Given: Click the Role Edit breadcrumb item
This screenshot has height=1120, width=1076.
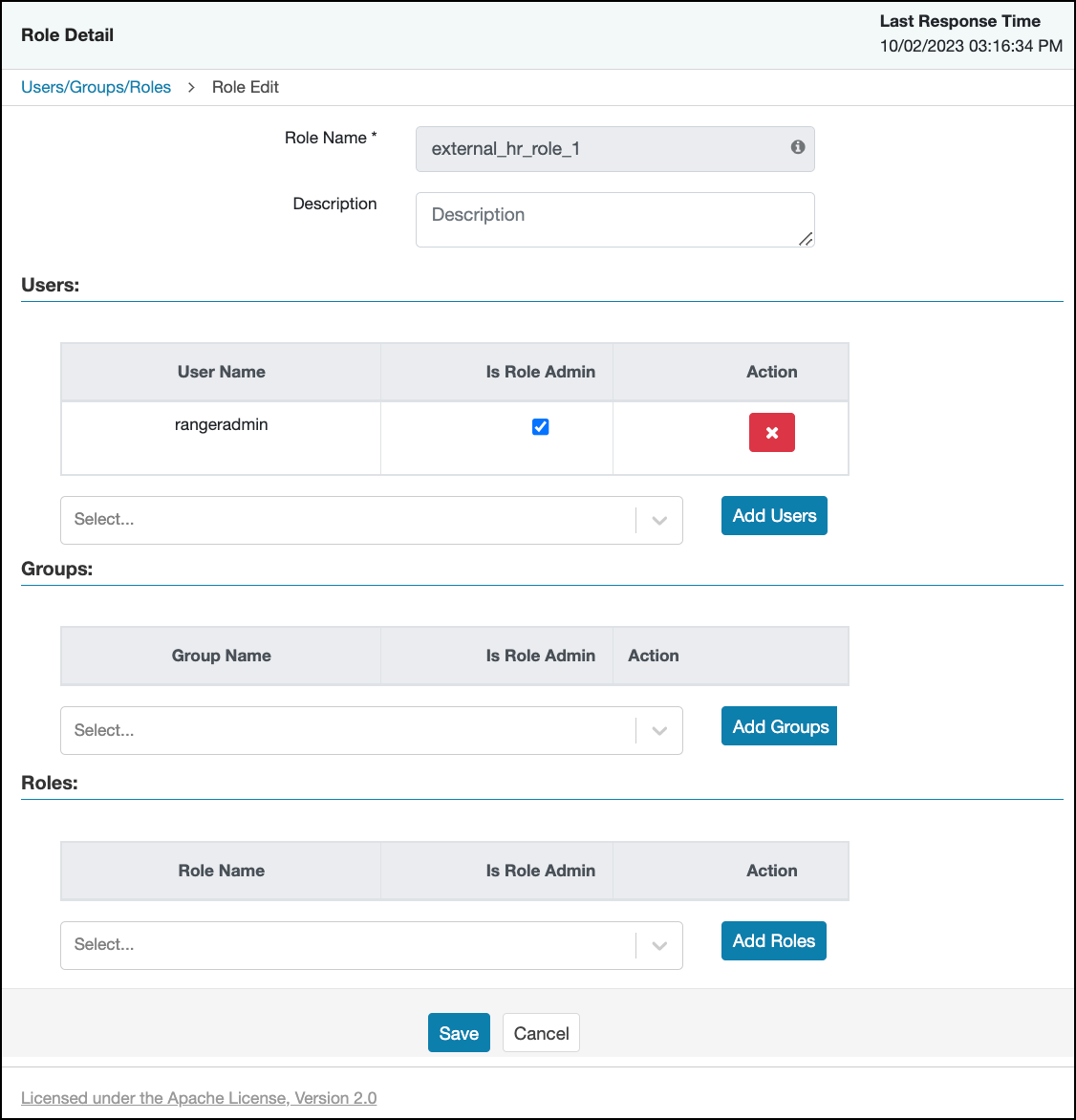Looking at the screenshot, I should tap(246, 87).
